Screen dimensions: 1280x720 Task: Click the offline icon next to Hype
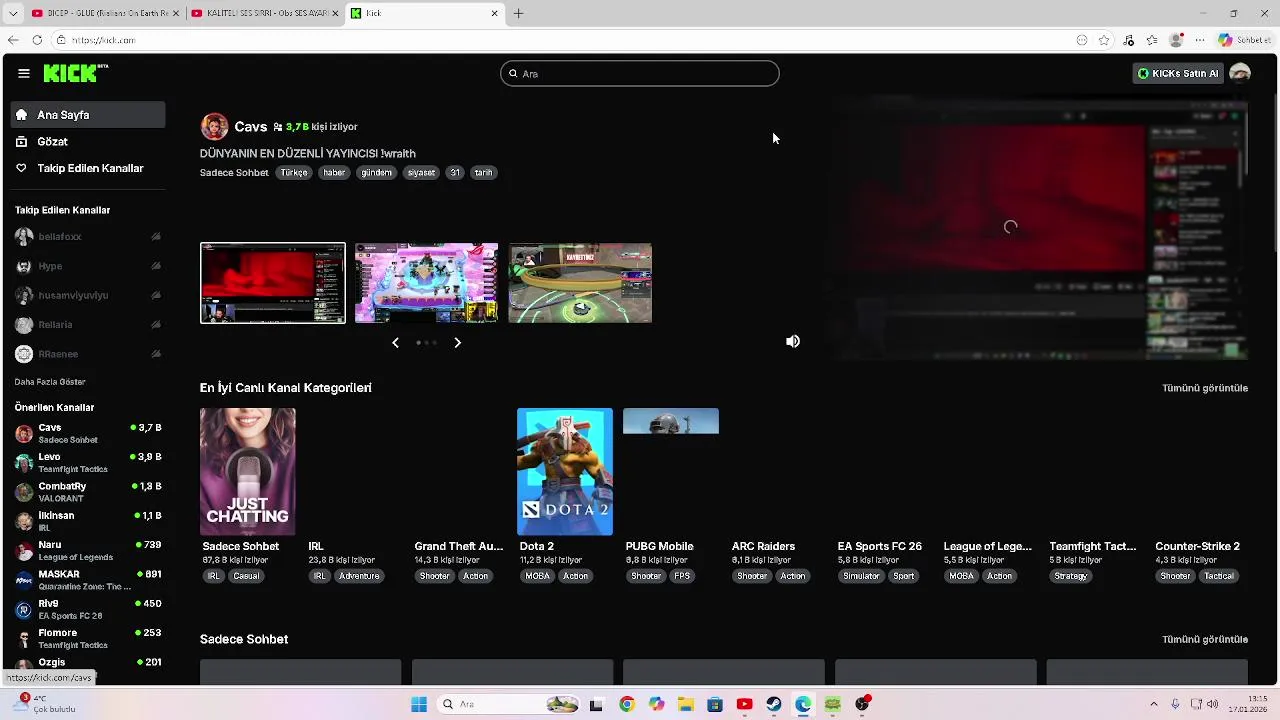(155, 266)
